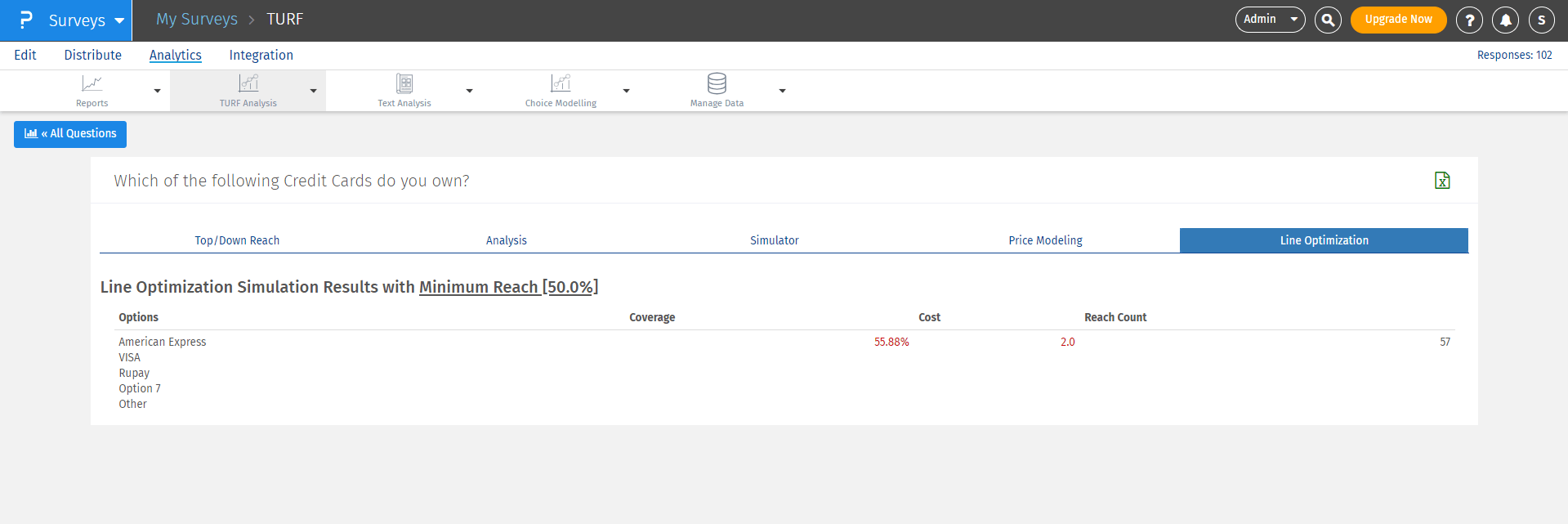Go to the Edit menu
Viewport: 1568px width, 524px height.
pyautogui.click(x=25, y=55)
